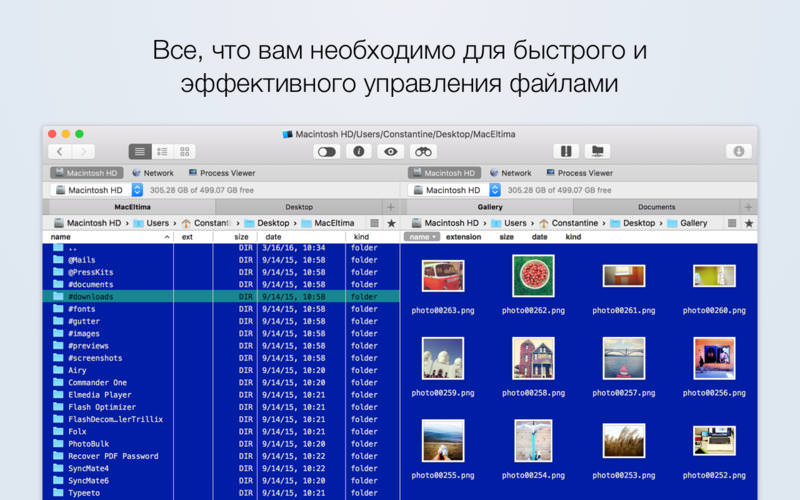The width and height of the screenshot is (800, 500).
Task: Click the eye quick look icon
Action: coord(391,152)
